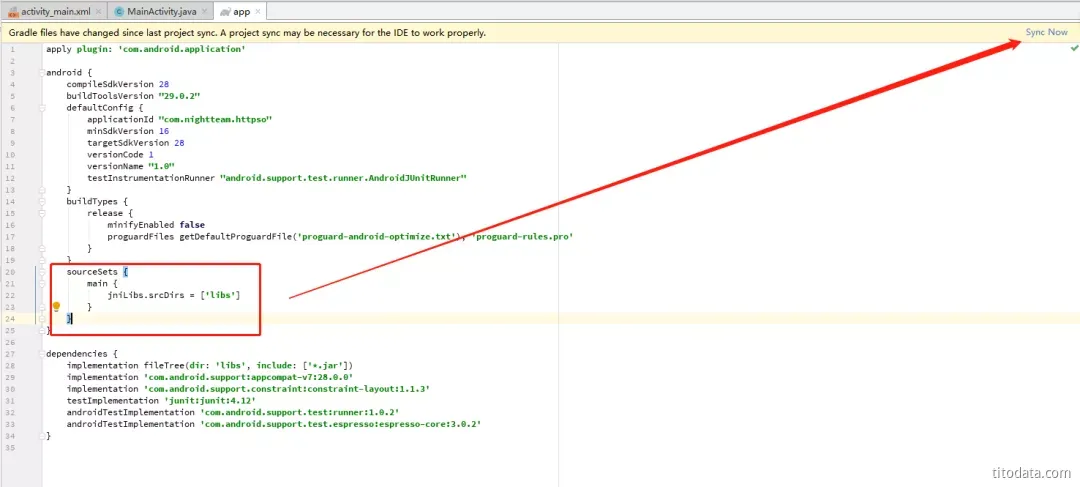Collapse the dependencies block fold marker
Image resolution: width=1080 pixels, height=487 pixels.
tap(43, 353)
